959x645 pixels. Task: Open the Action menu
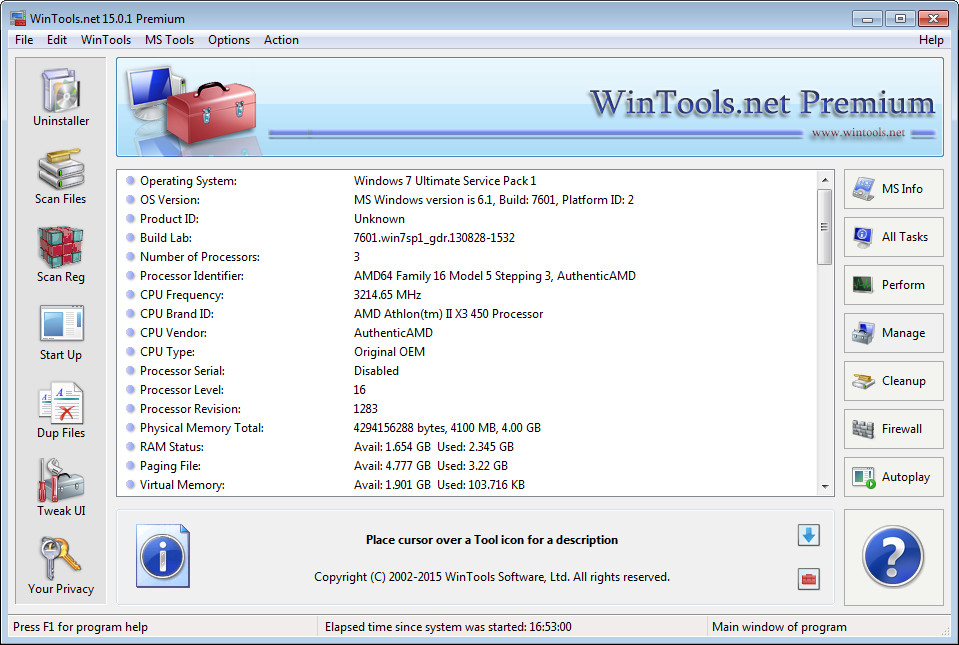tap(281, 40)
